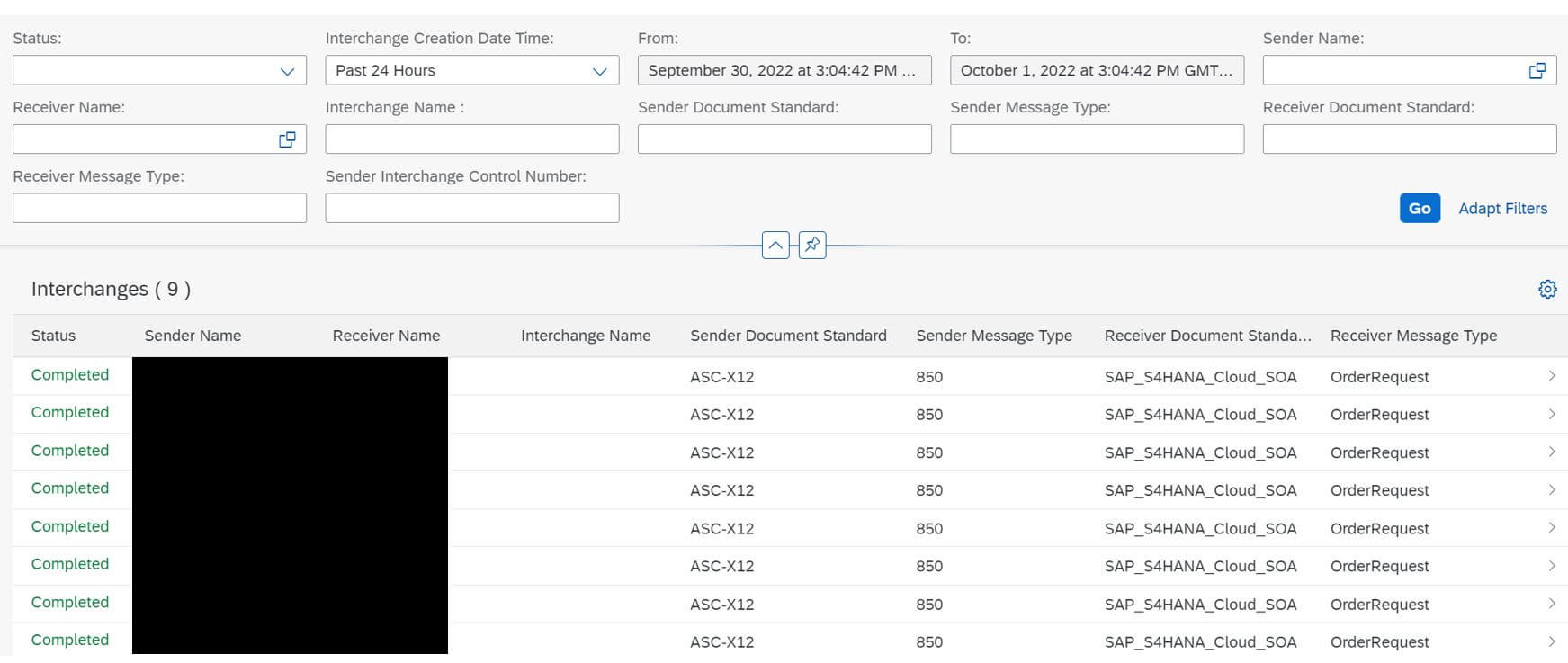Click SAP_S4HANA_Cloud_SOA in the fourth row
The width and height of the screenshot is (1568, 663).
1200,490
